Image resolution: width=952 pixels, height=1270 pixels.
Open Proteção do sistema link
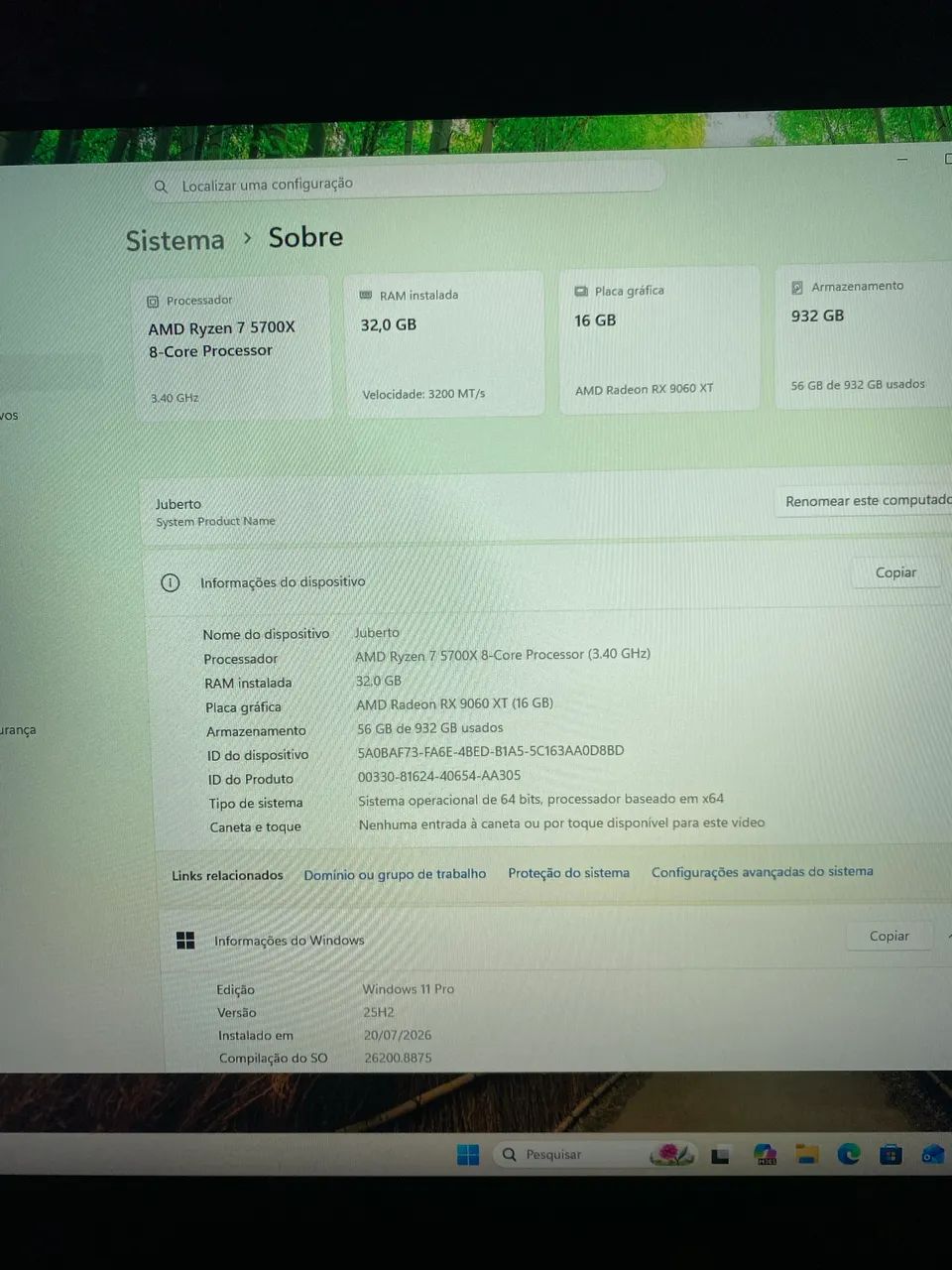point(568,873)
